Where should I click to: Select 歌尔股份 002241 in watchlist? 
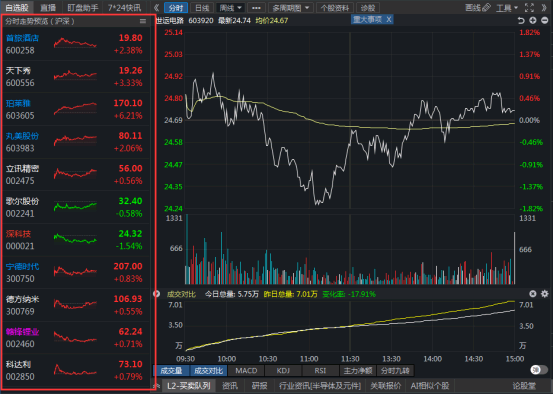[76, 207]
